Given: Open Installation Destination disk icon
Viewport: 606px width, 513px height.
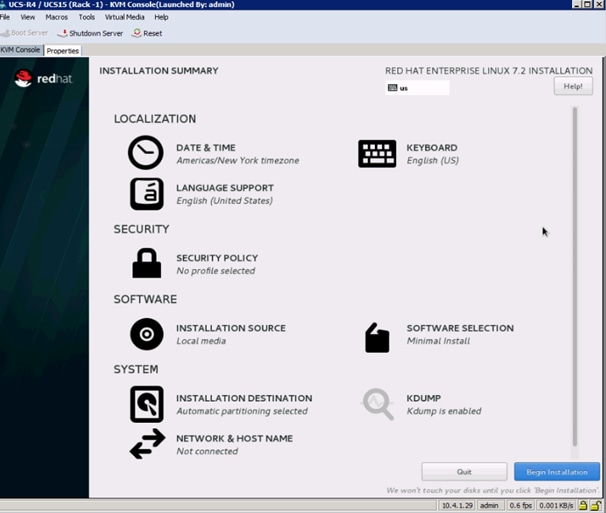Looking at the screenshot, I should click(x=146, y=404).
